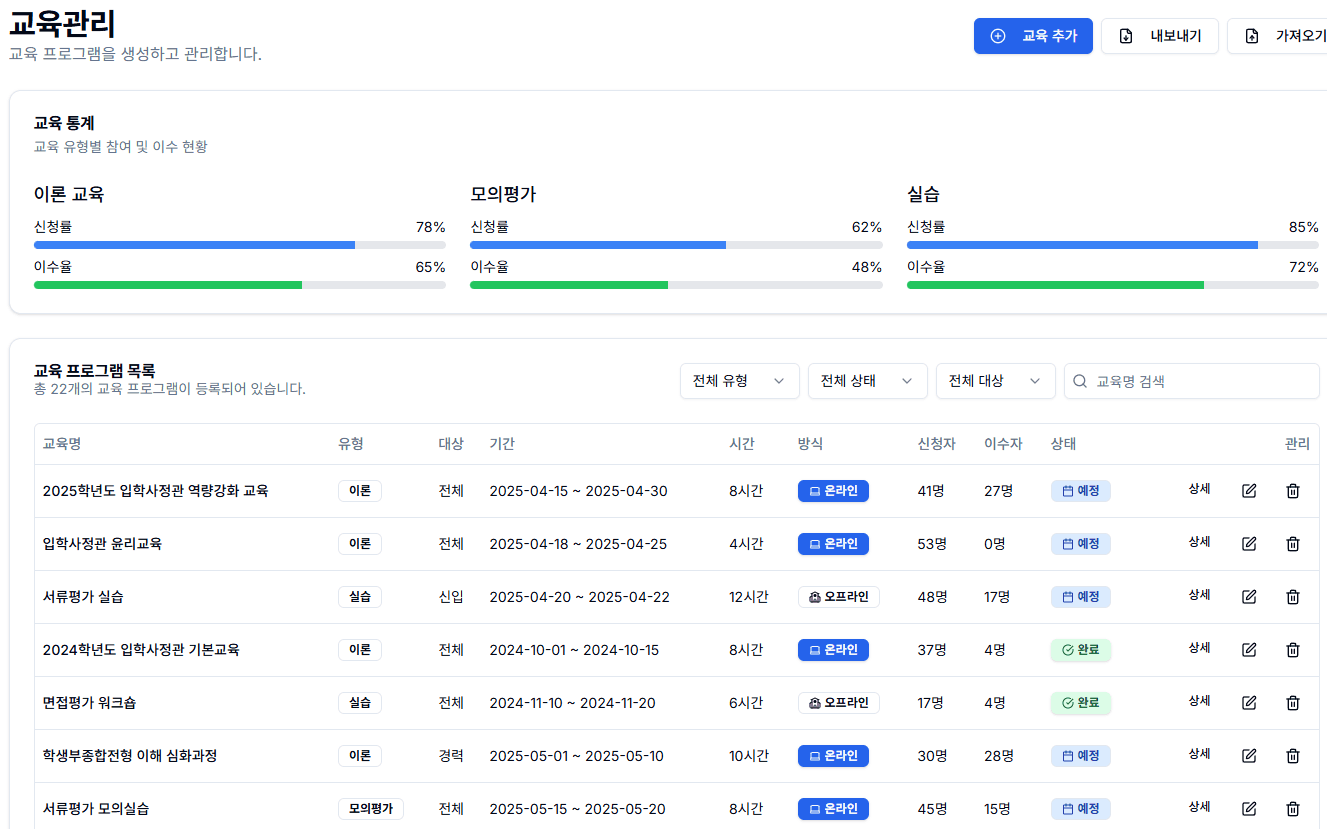Click the 이론 교육 신청률 progress bar
The image size is (1327, 829).
240,245
